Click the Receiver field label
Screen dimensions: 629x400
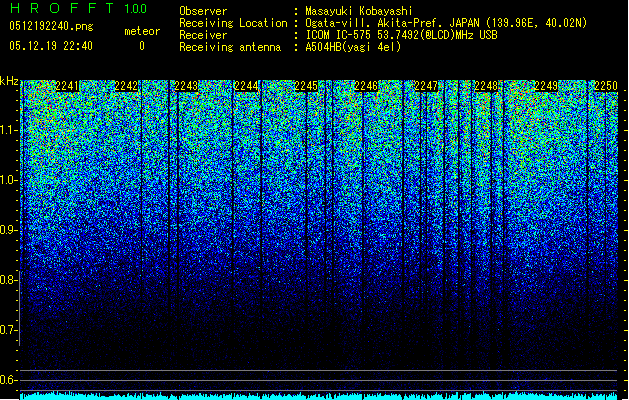coord(203,35)
